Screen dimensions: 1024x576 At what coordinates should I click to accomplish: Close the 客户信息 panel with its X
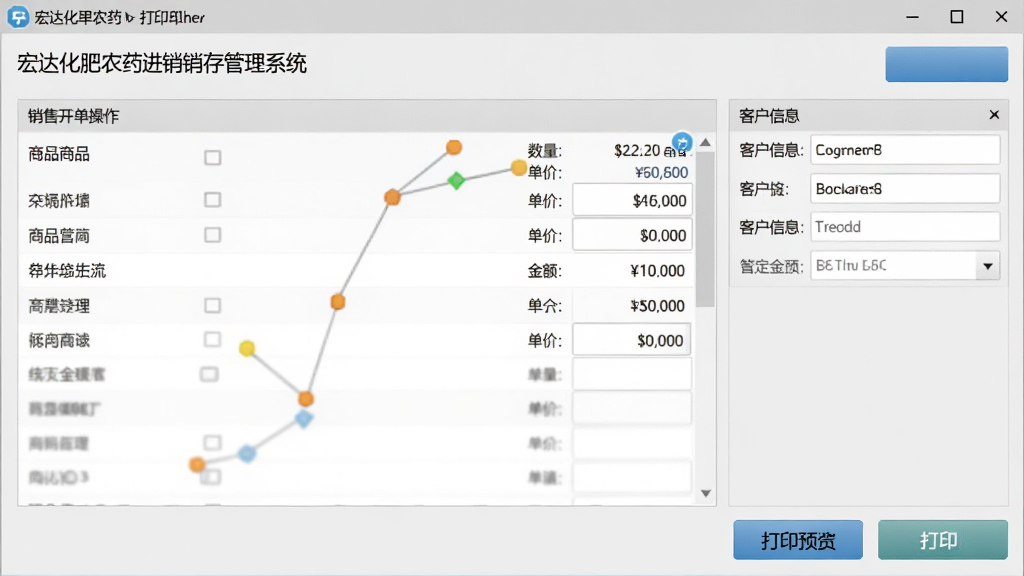[994, 115]
